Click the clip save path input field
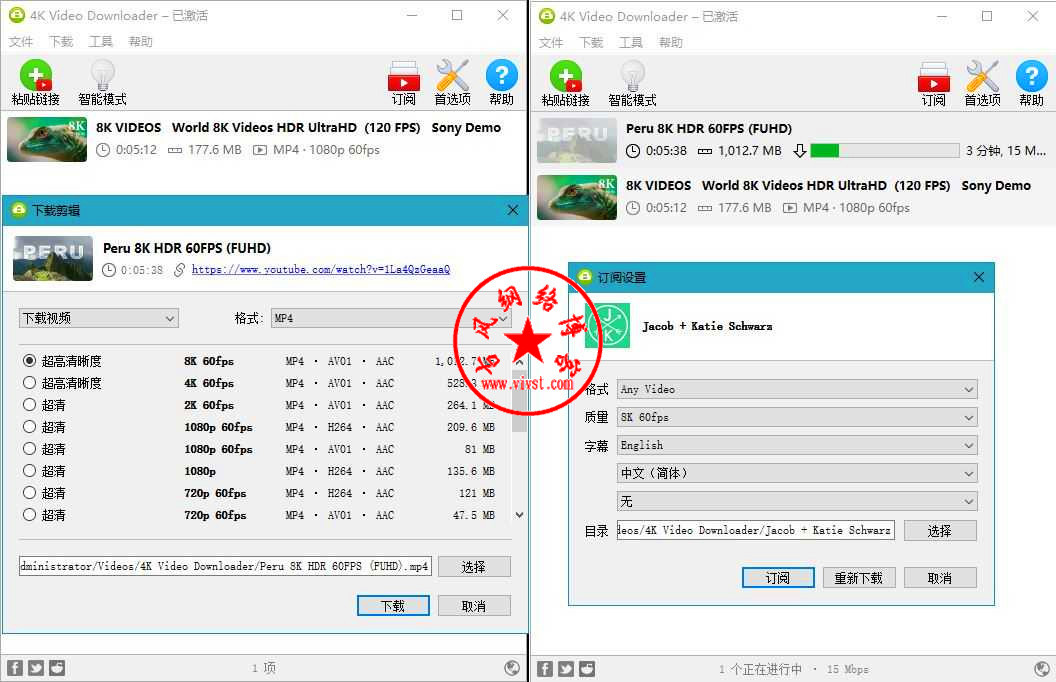 tap(225, 566)
